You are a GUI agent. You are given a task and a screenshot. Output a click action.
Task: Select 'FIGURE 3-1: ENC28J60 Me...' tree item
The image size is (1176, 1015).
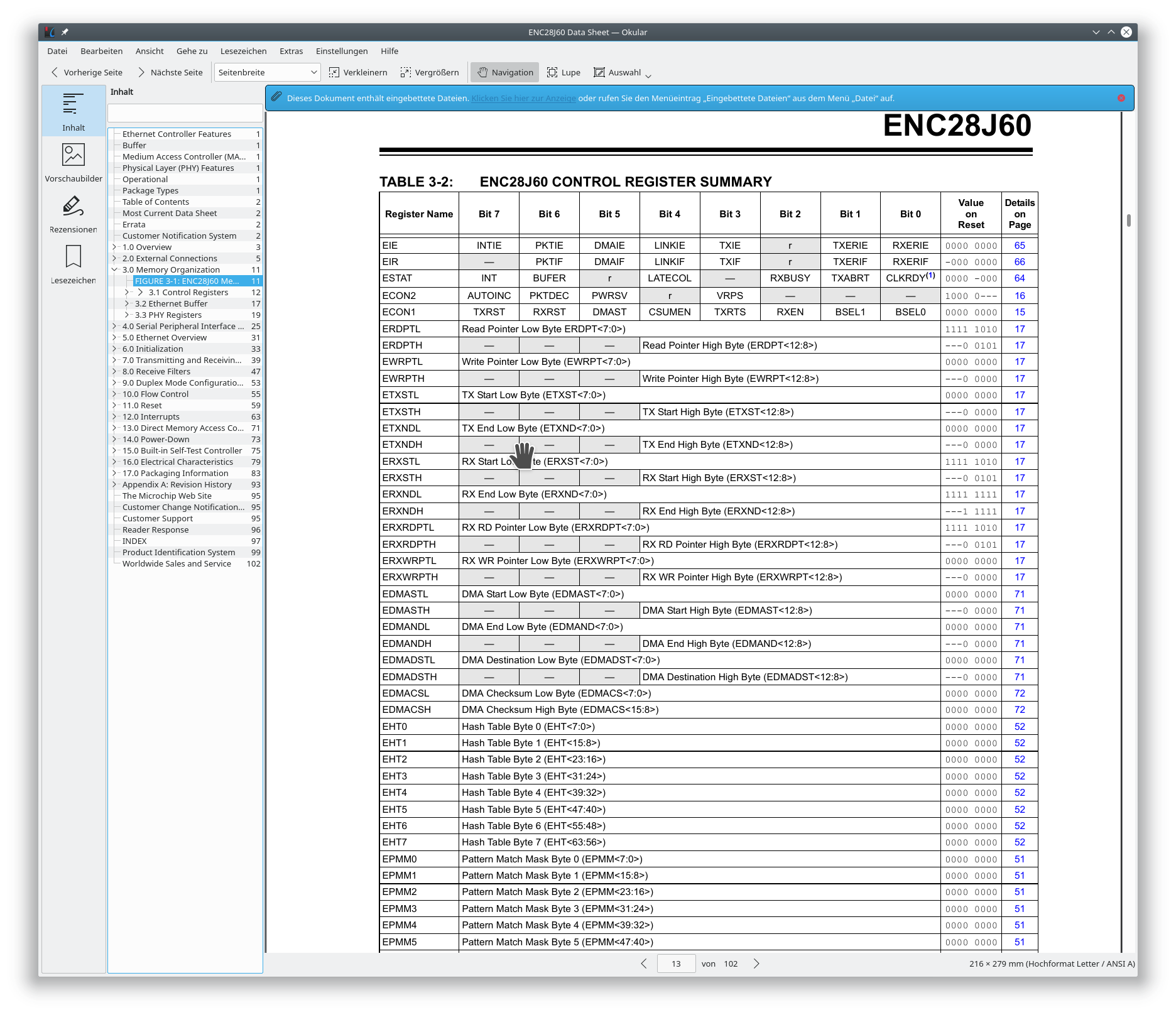[187, 281]
